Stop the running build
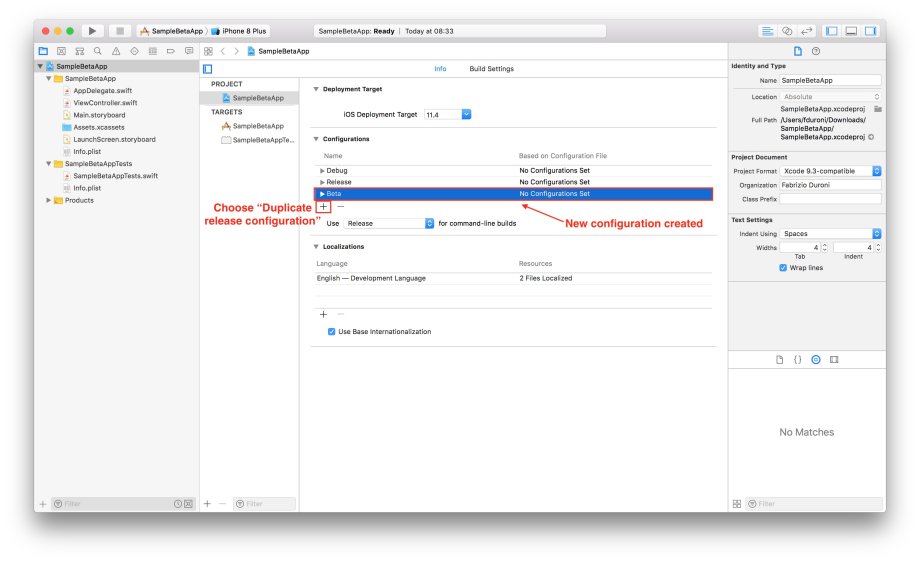Screen dimensions: 920x561 (x=120, y=31)
